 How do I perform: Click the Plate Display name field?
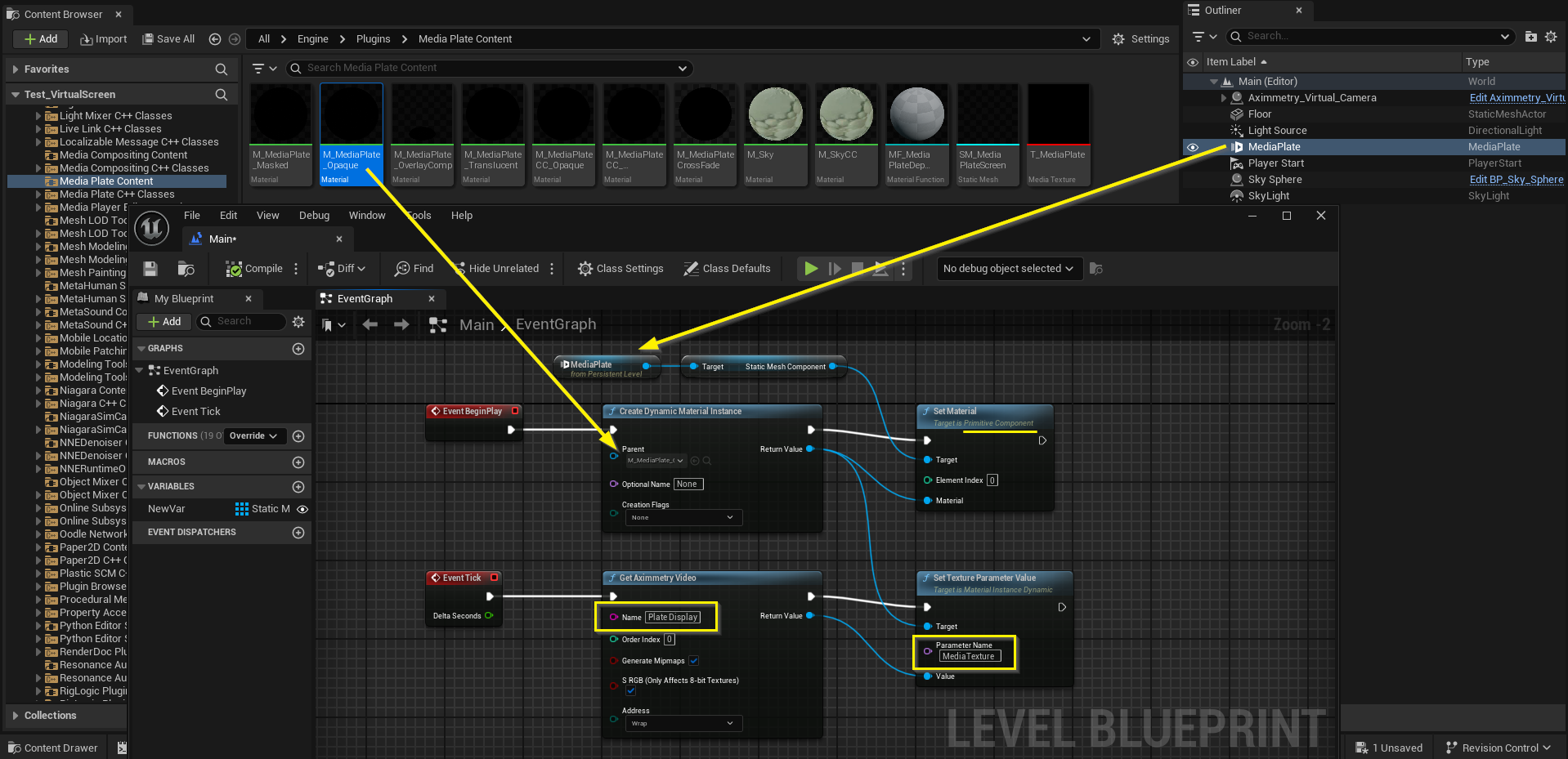coord(673,618)
